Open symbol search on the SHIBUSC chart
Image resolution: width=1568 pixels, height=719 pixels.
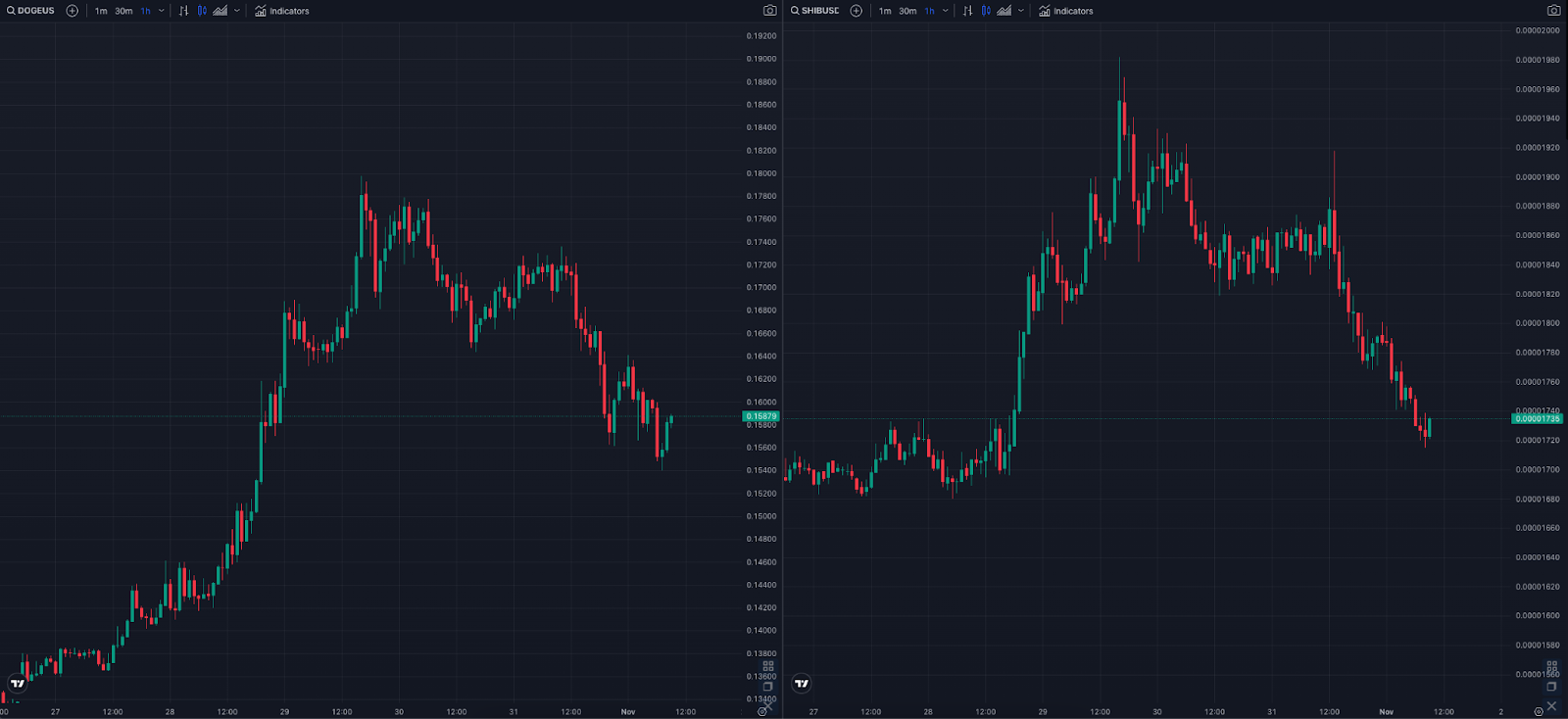pos(815,11)
